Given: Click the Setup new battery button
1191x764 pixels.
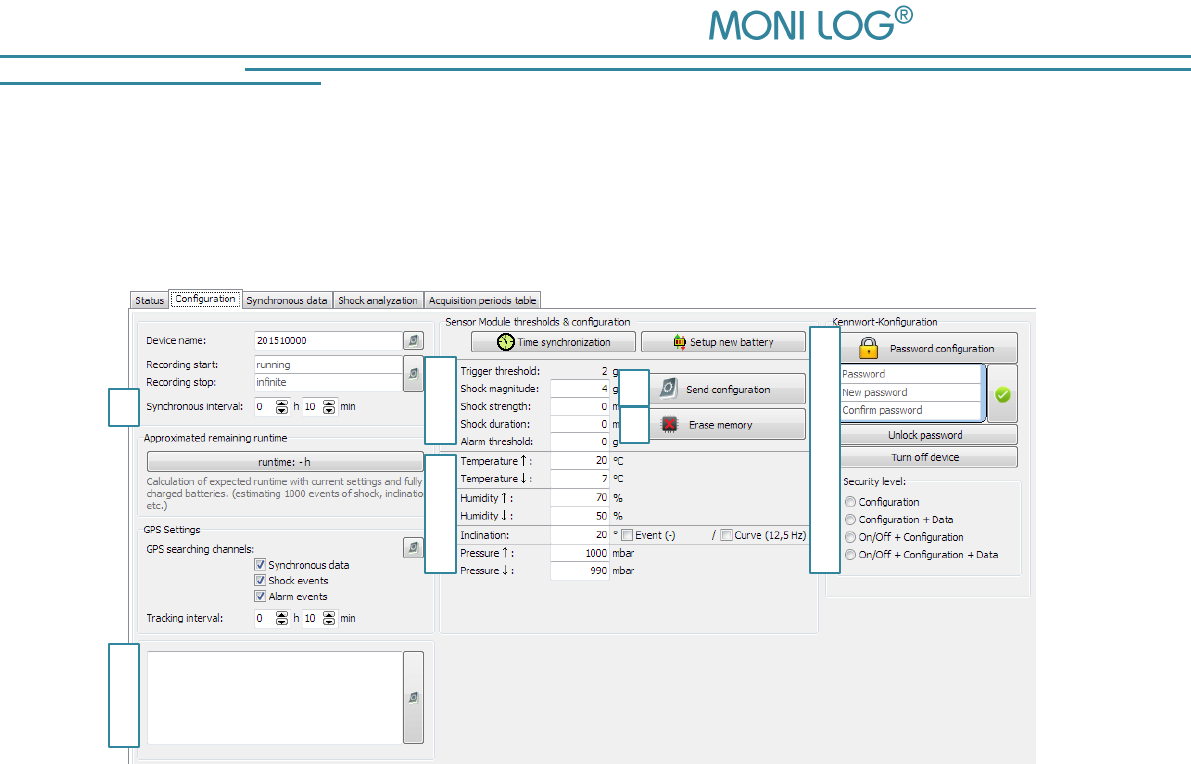Looking at the screenshot, I should (x=723, y=342).
